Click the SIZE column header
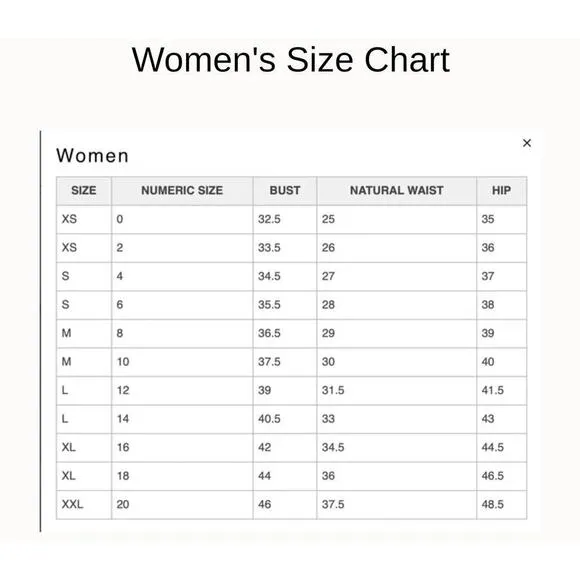Screen dimensions: 580x580 click(x=84, y=190)
